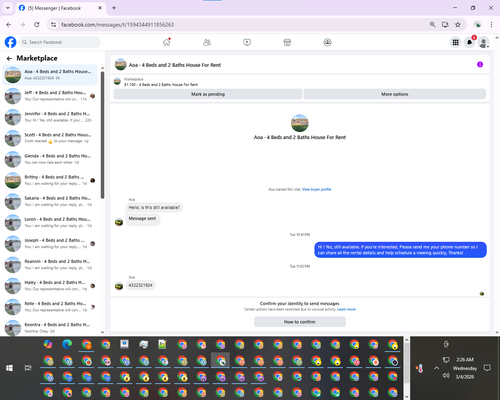Open the Facebook home logo
This screenshot has height=400, width=500.
coord(10,42)
